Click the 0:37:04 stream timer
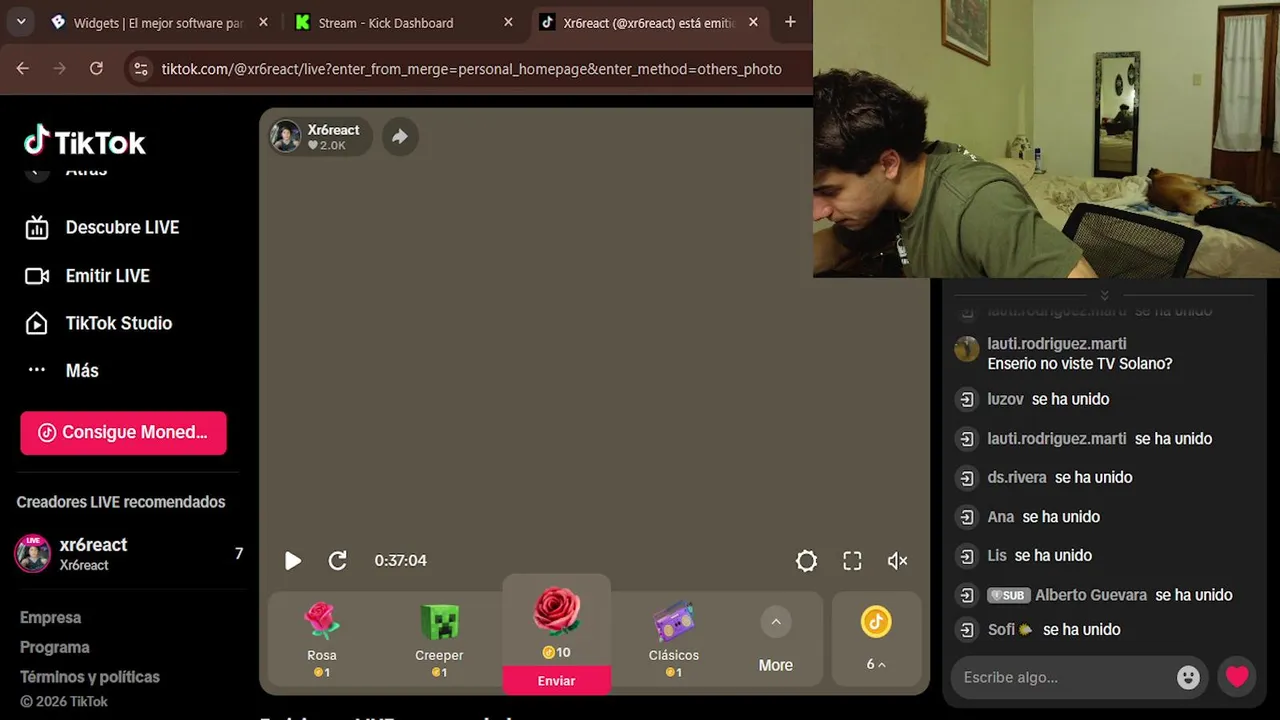The height and width of the screenshot is (720, 1280). [400, 561]
